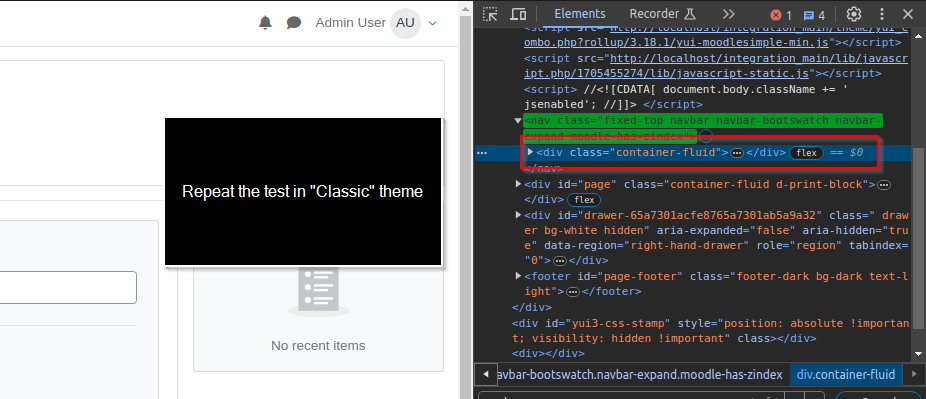Click the AU user avatar

point(405,23)
